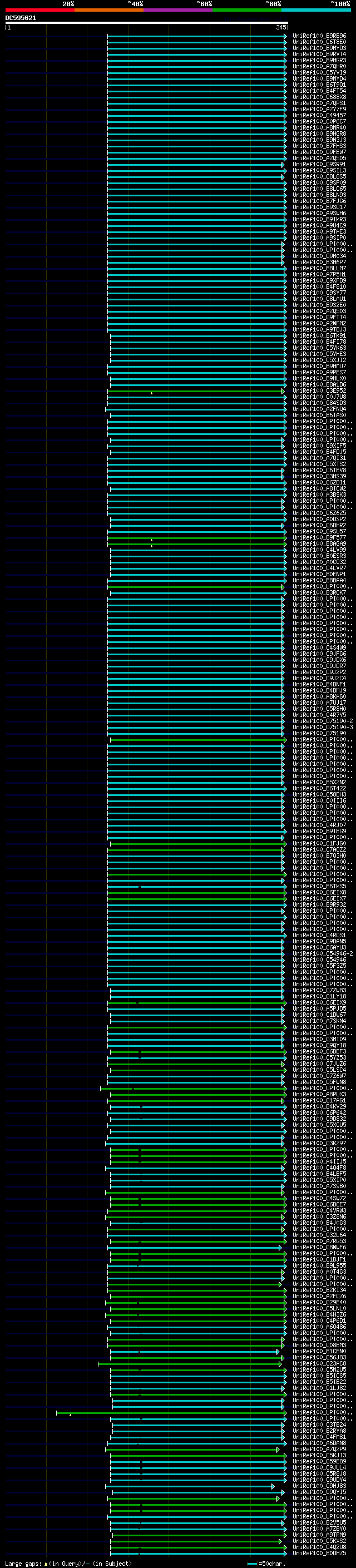Select UniRef100_A9TRM9 hit
Screen dimensions: 356x1568
[319, 1535]
